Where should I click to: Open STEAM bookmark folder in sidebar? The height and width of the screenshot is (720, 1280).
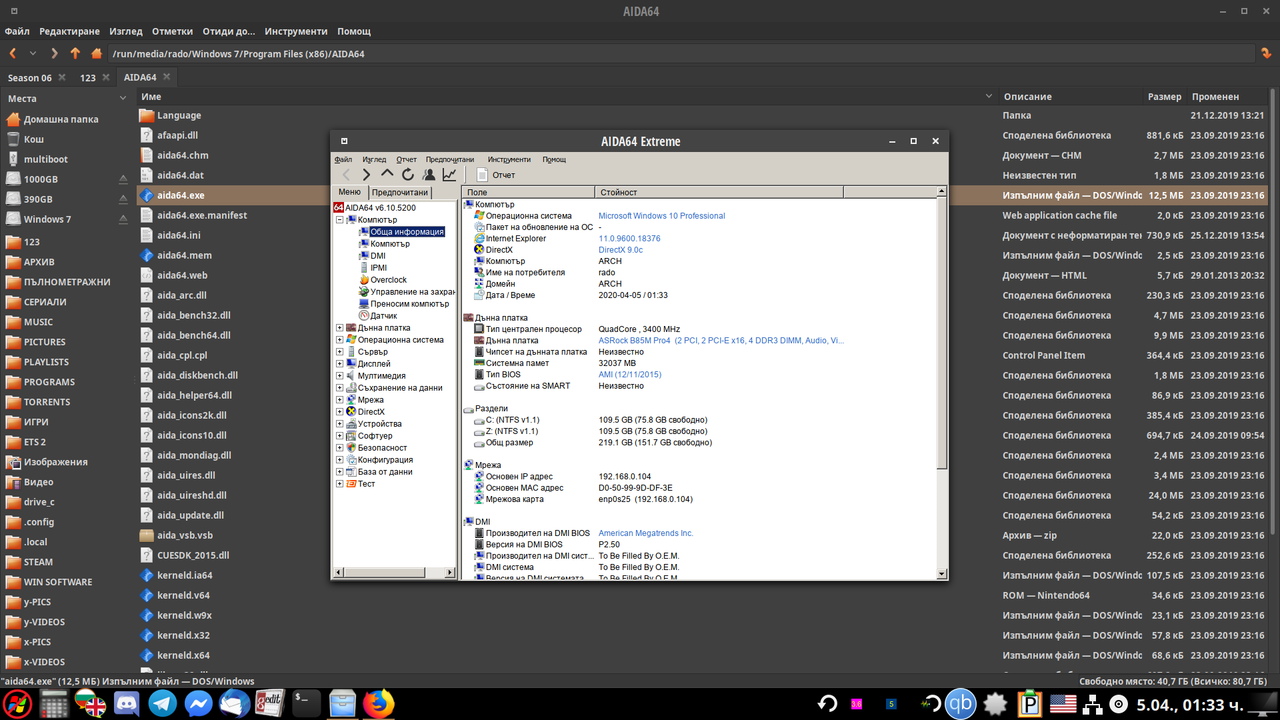38,562
